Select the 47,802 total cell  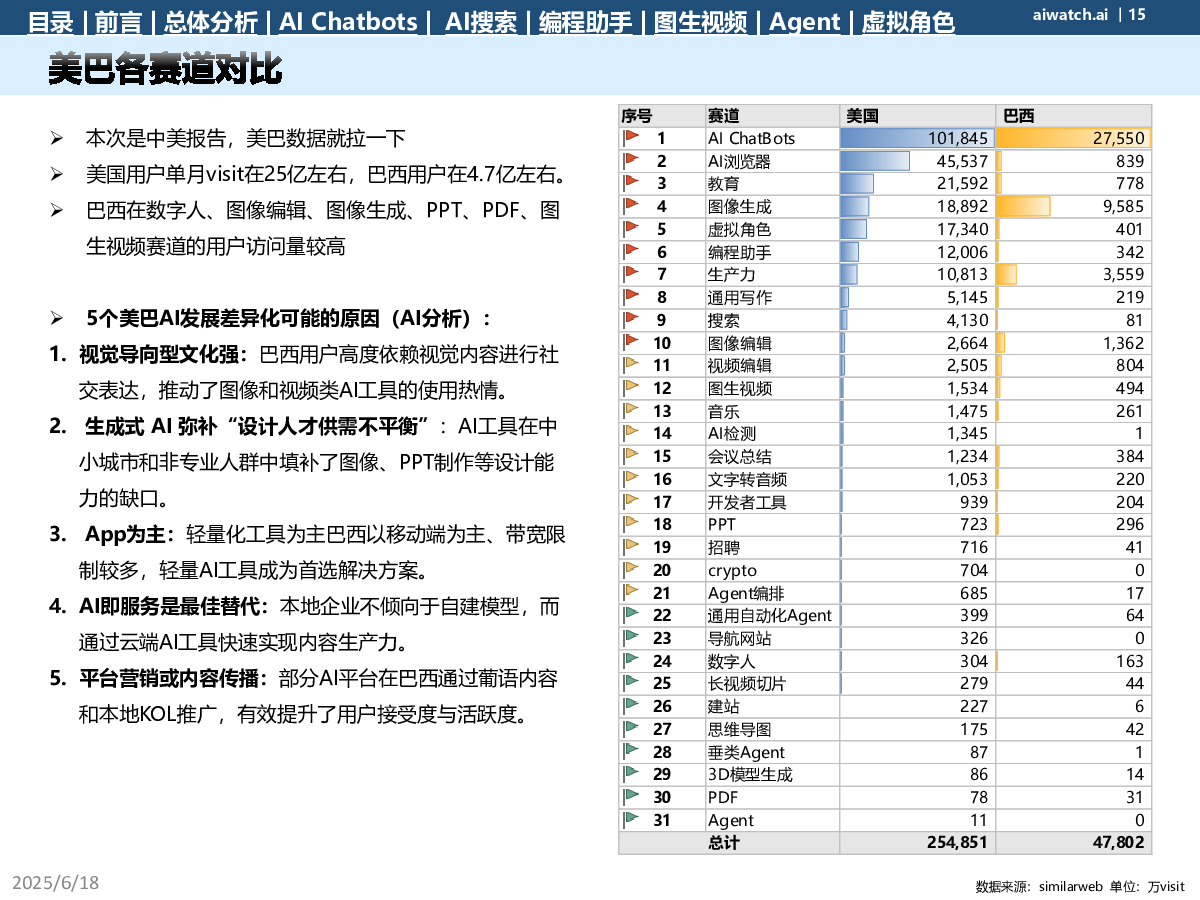pyautogui.click(x=1074, y=842)
